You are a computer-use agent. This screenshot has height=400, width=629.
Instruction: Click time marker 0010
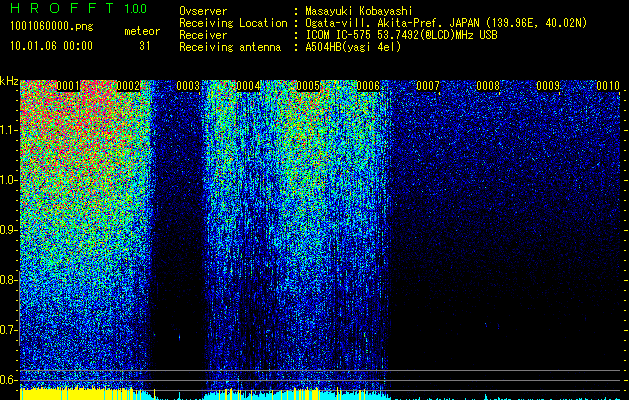click(608, 86)
